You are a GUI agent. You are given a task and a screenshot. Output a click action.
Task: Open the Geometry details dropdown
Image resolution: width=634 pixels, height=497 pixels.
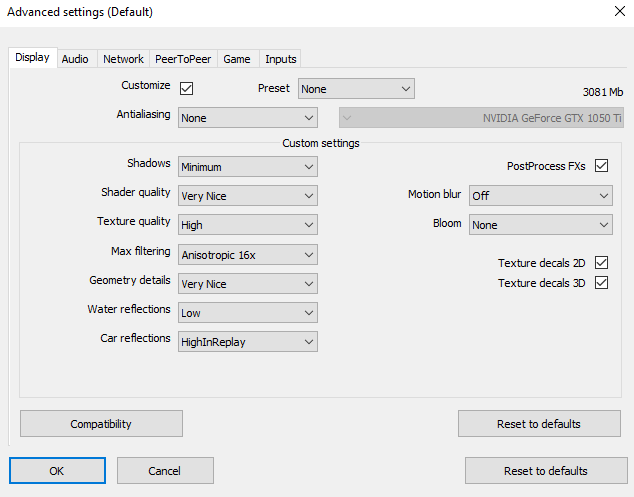tap(248, 283)
